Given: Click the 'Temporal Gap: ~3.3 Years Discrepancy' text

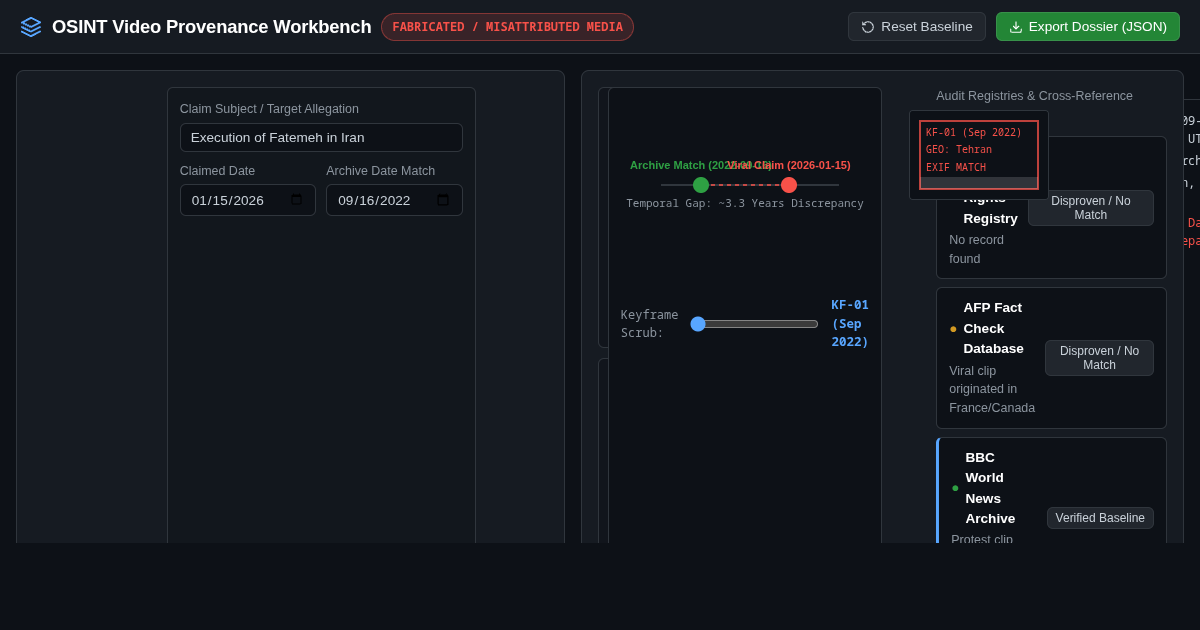Looking at the screenshot, I should click(745, 203).
